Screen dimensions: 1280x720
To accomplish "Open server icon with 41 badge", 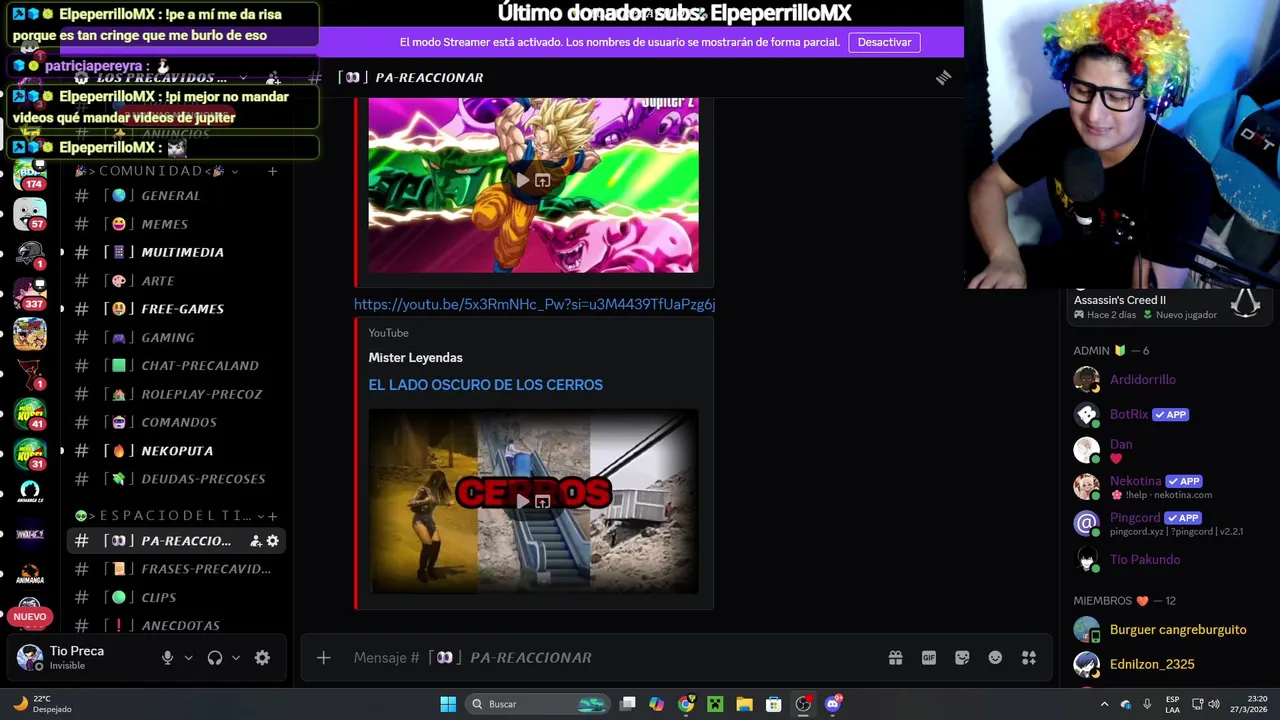I will click(30, 413).
